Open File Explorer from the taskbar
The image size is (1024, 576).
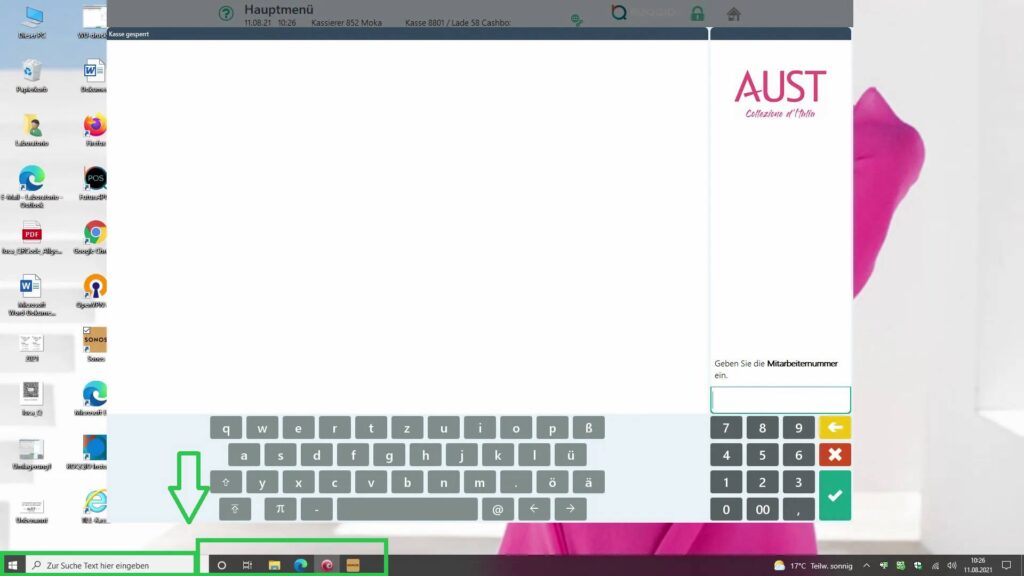click(274, 565)
